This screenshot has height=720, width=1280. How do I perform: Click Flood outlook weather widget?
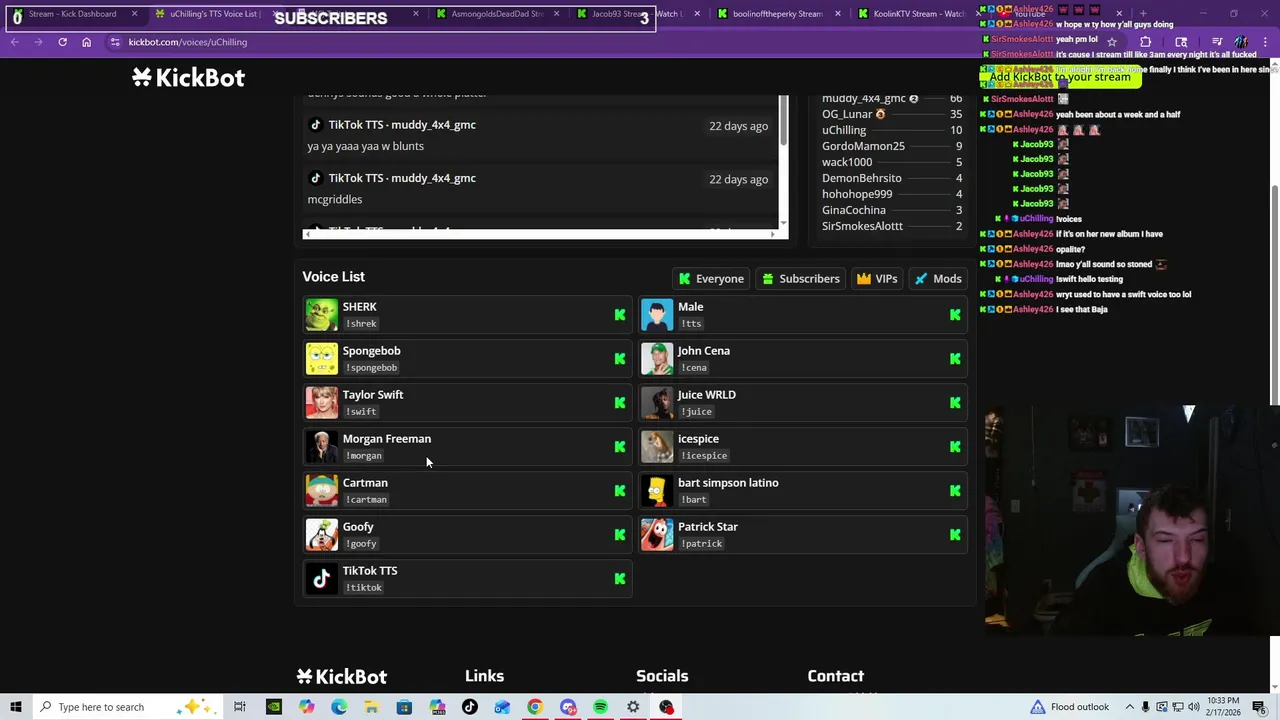tap(1069, 707)
